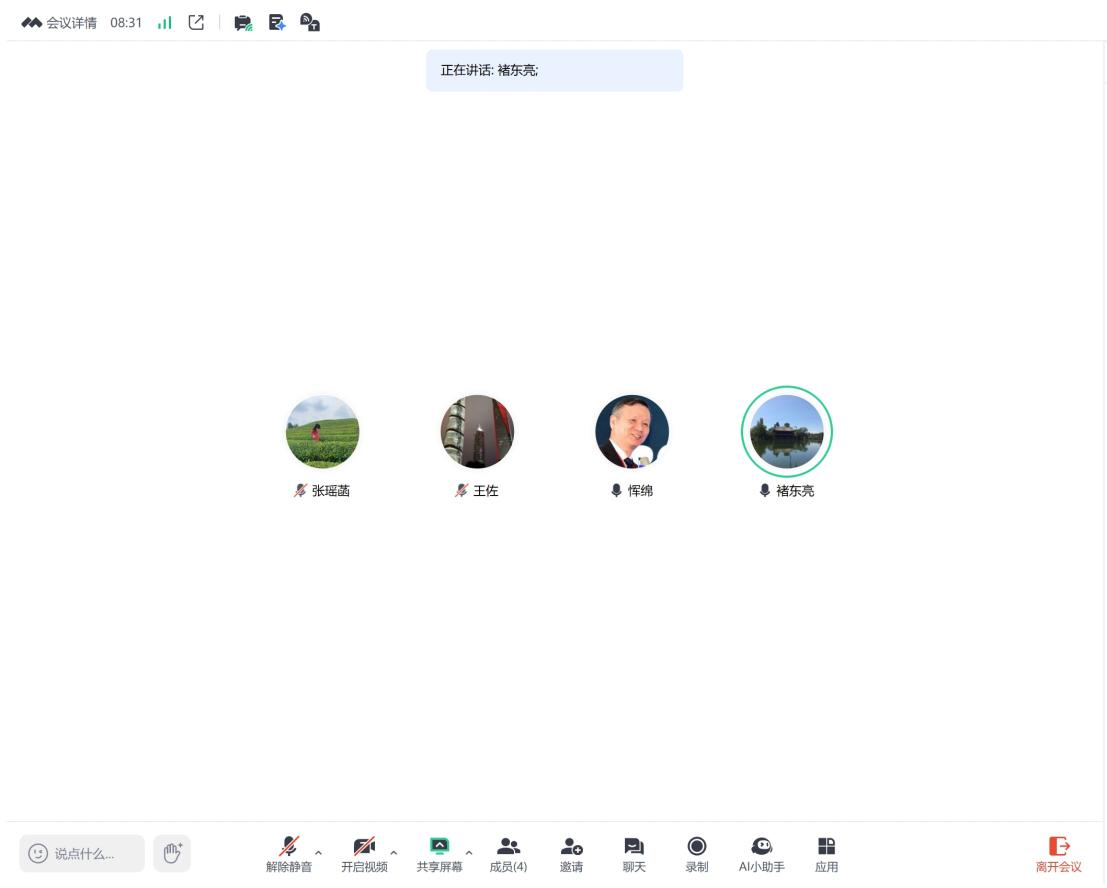Screen dimensions: 1107x888
Task: Click 离开会议 to leave the meeting
Action: (x=1058, y=854)
